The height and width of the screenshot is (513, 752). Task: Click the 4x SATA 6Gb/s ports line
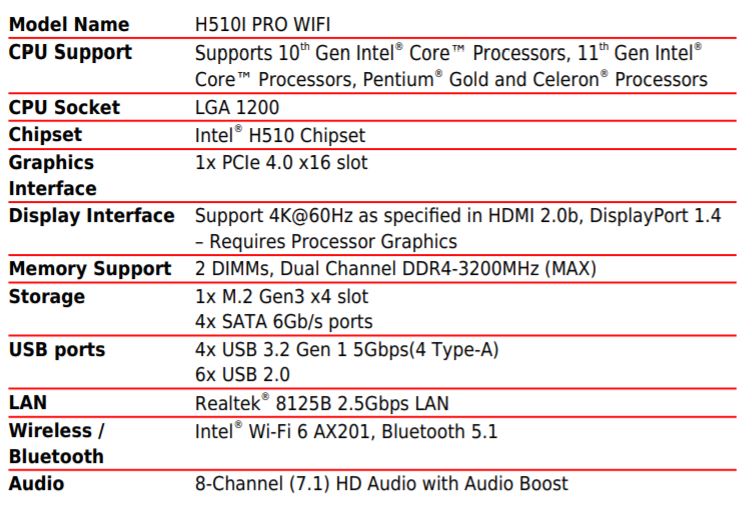283,322
